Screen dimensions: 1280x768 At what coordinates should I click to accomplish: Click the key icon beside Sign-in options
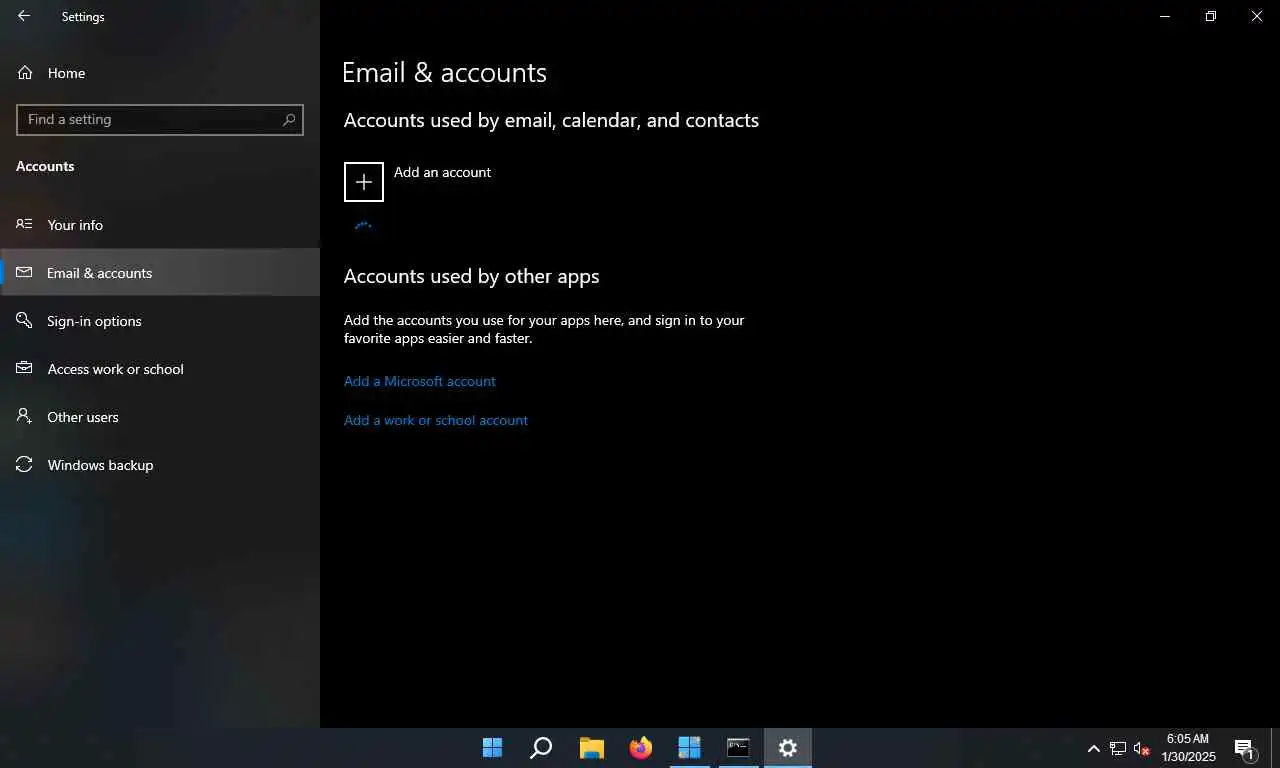[x=25, y=320]
